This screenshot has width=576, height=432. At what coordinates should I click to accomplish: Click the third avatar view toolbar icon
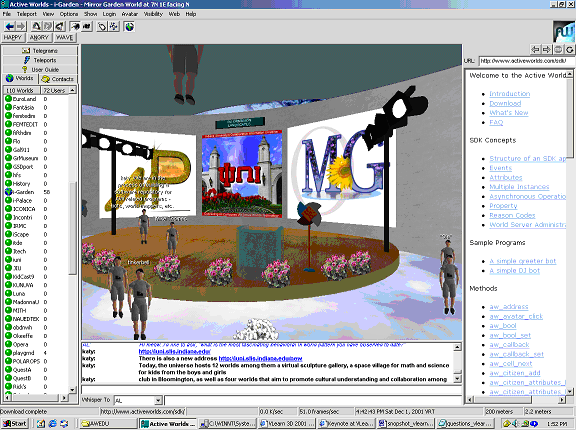(60, 26)
